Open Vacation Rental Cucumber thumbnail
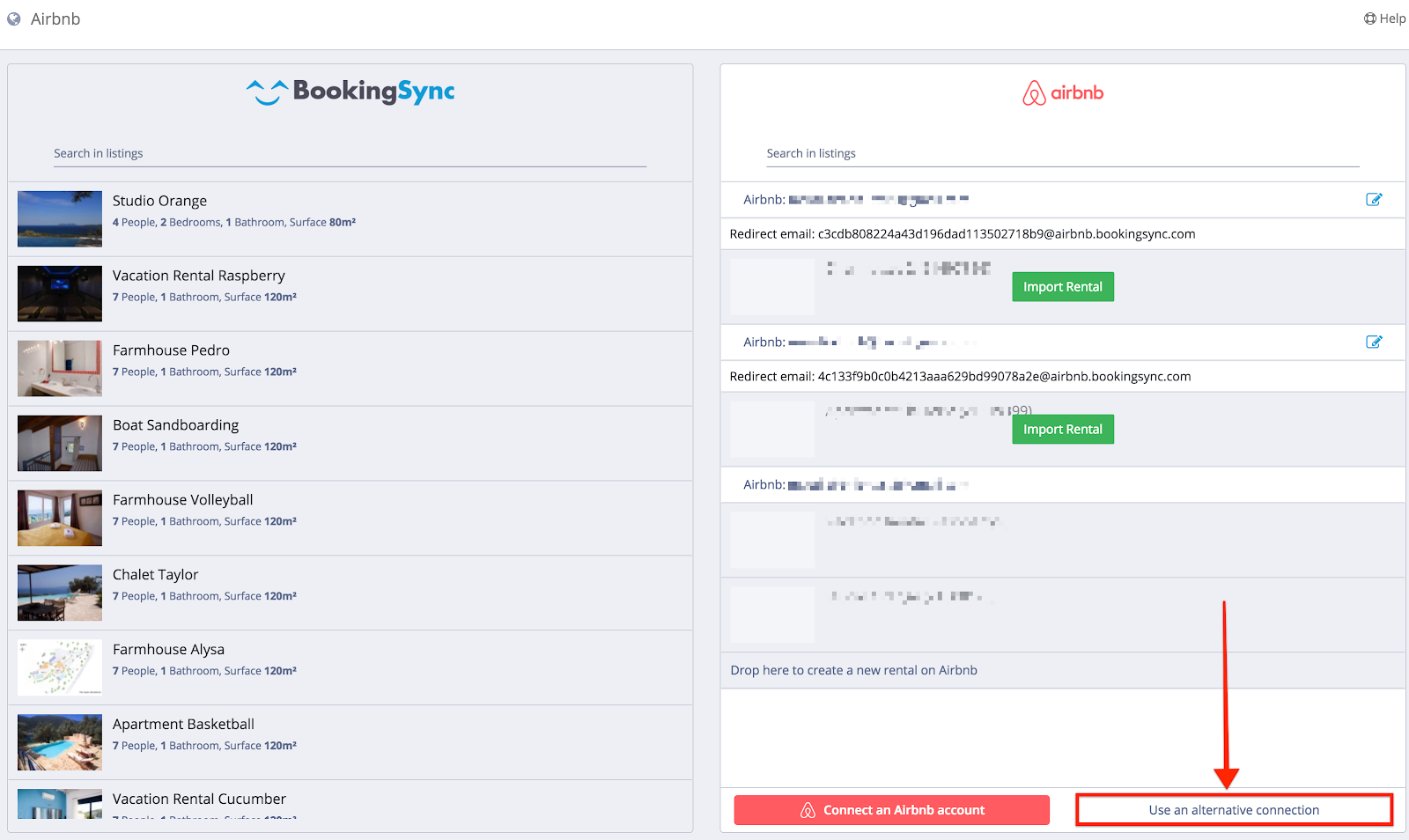This screenshot has width=1409, height=840. tap(60, 804)
